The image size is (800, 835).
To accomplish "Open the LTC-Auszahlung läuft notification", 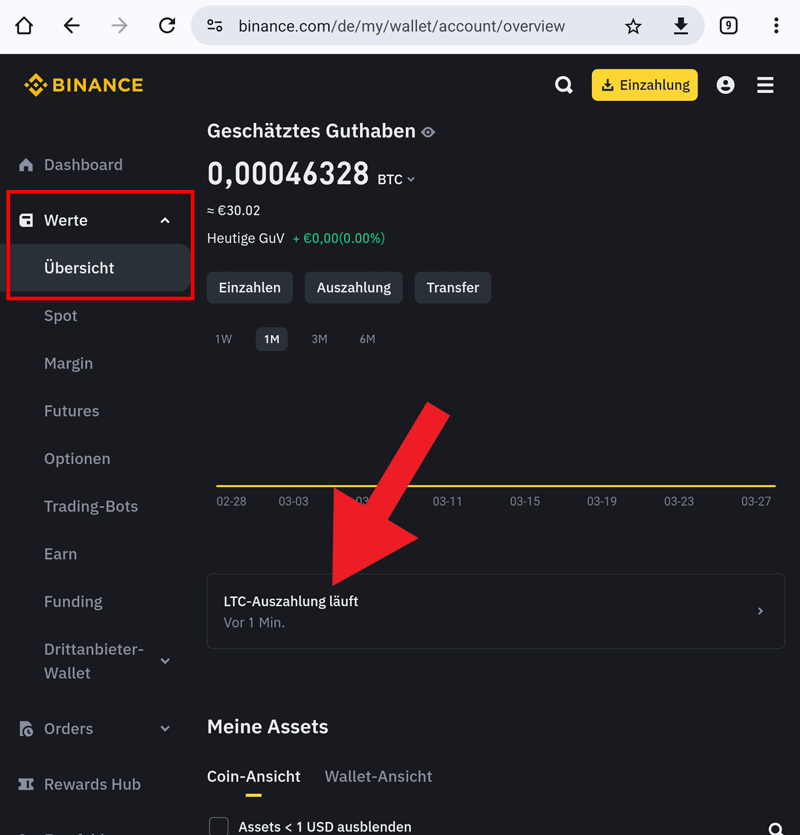I will pos(495,611).
